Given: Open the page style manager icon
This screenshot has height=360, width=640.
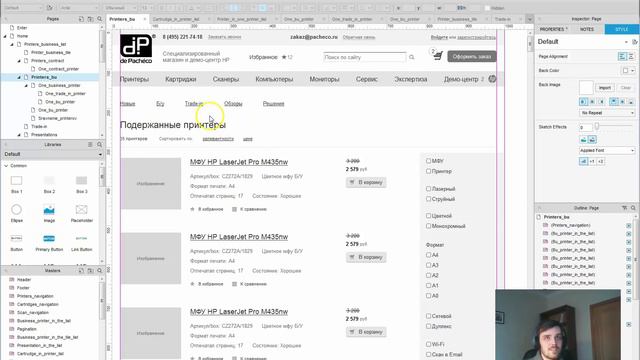Looking at the screenshot, I should [x=634, y=42].
